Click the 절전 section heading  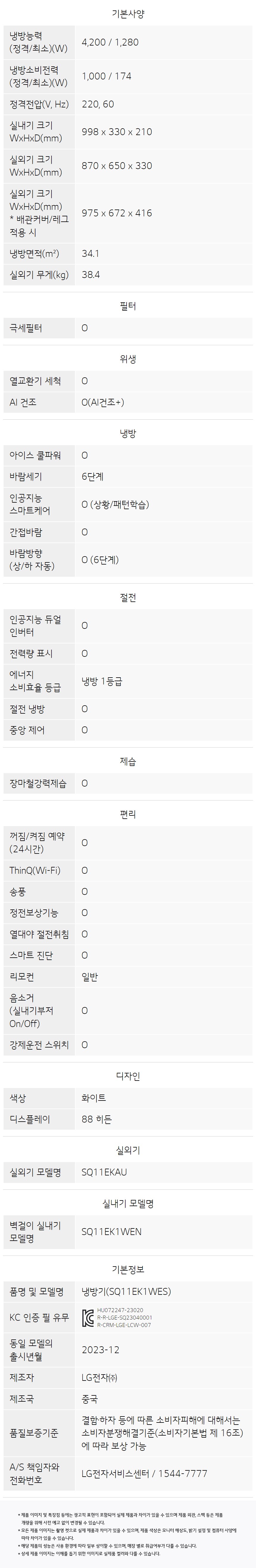click(128, 598)
